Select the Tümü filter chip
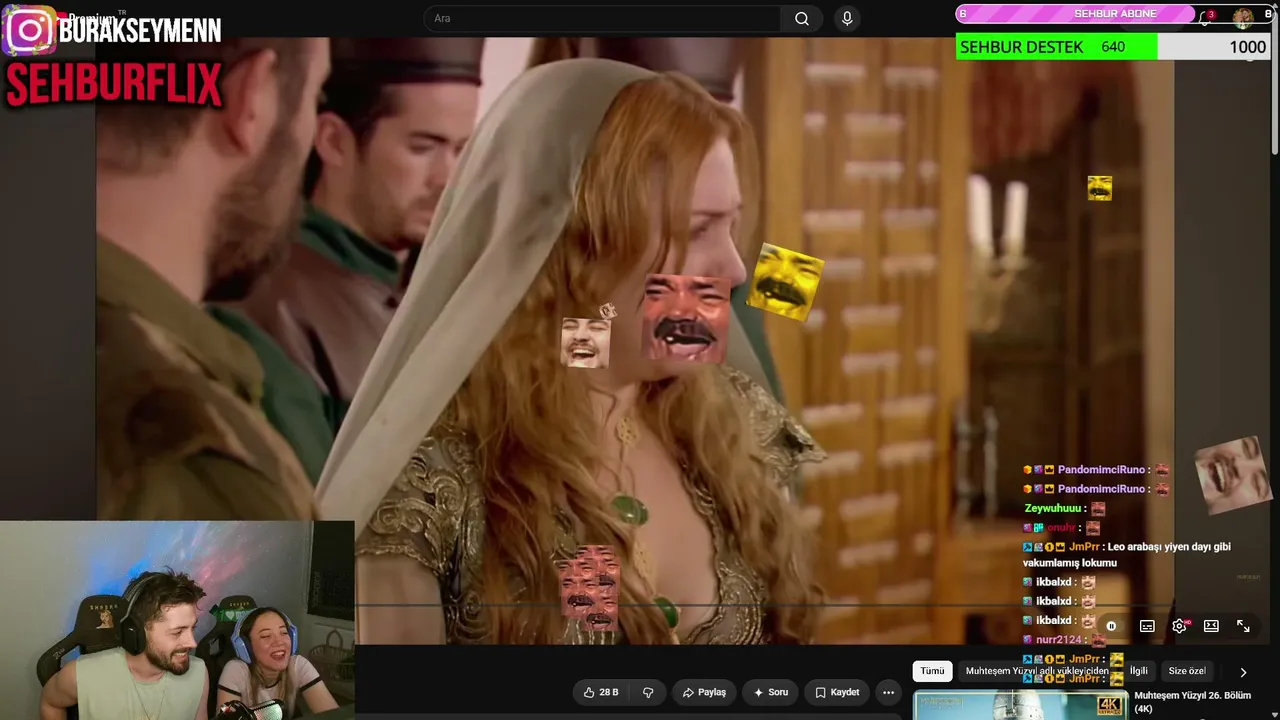Screen dimensions: 1280x720 point(932,671)
